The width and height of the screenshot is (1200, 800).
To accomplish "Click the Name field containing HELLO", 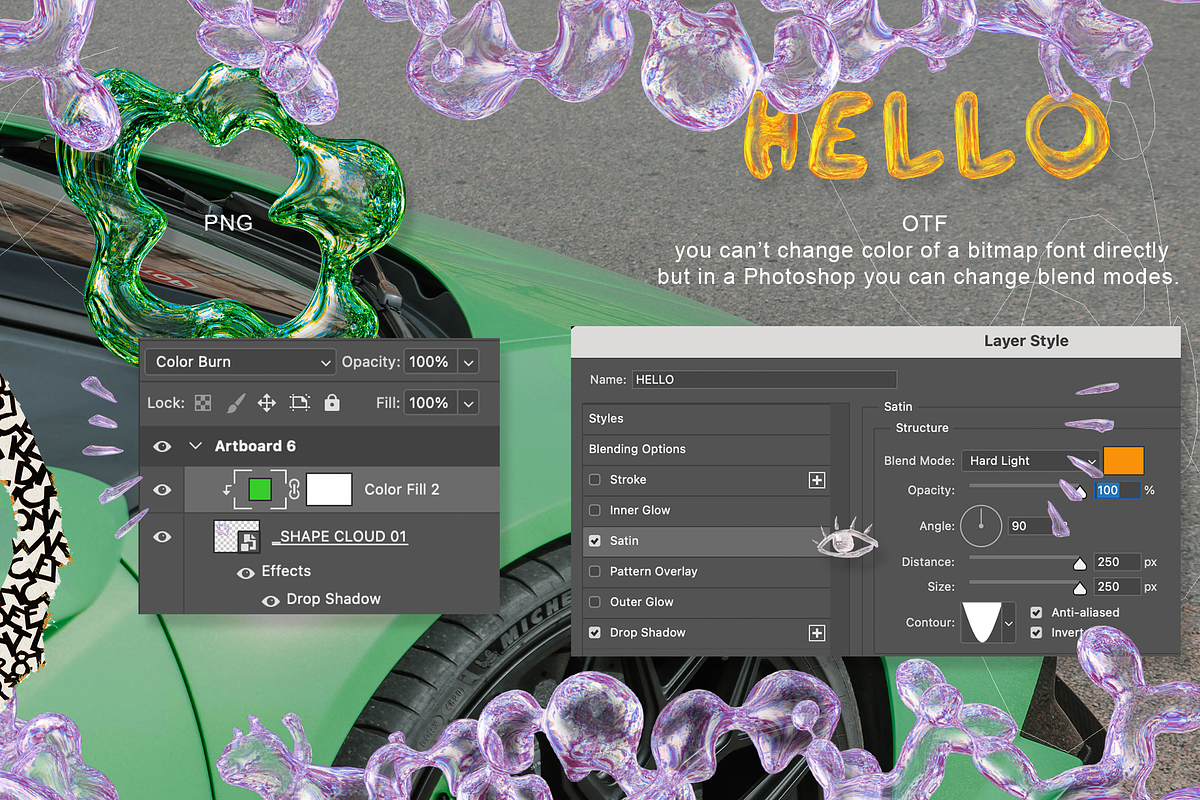I will point(764,380).
